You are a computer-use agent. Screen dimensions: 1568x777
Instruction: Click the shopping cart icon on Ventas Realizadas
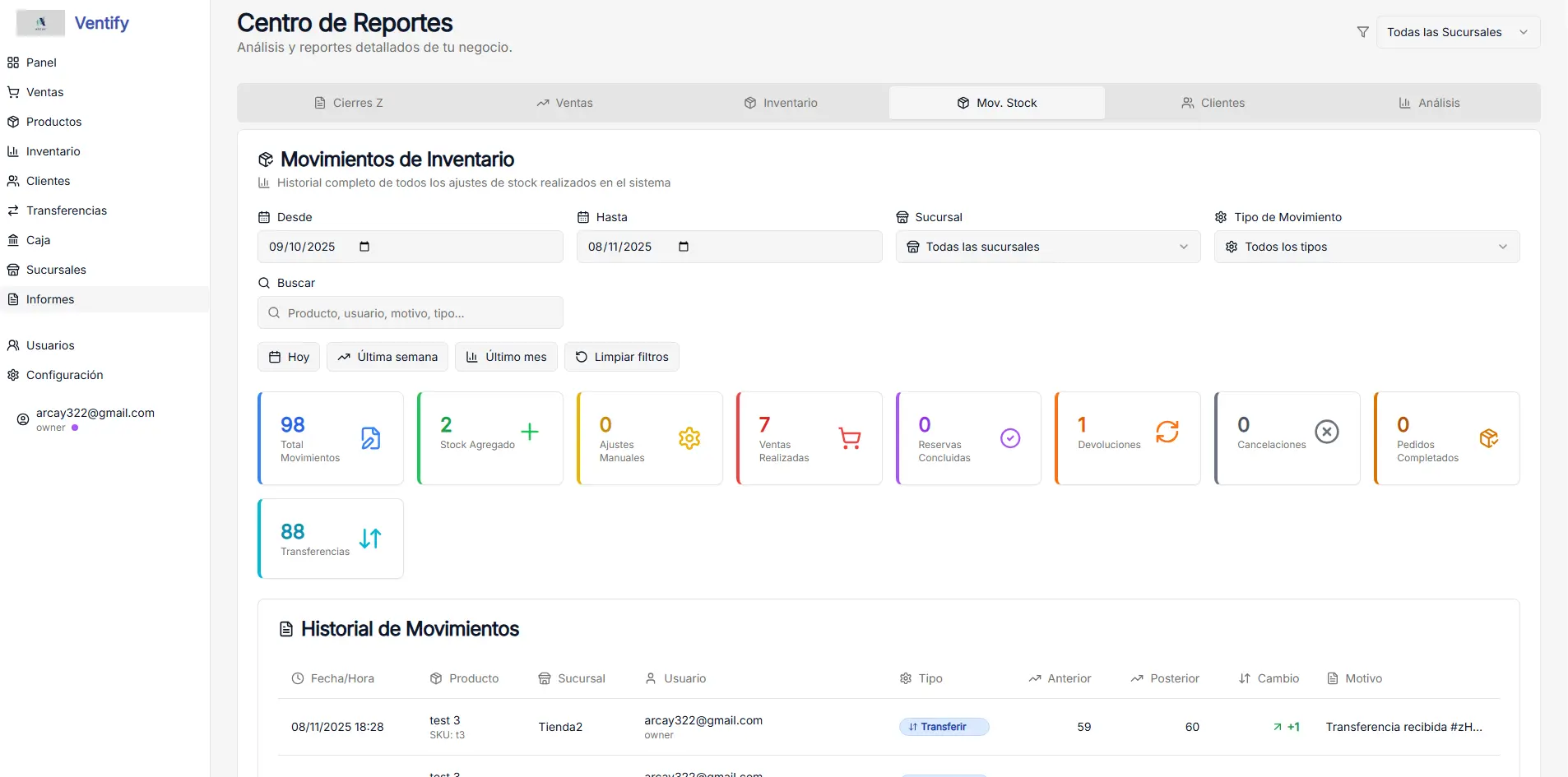849,438
